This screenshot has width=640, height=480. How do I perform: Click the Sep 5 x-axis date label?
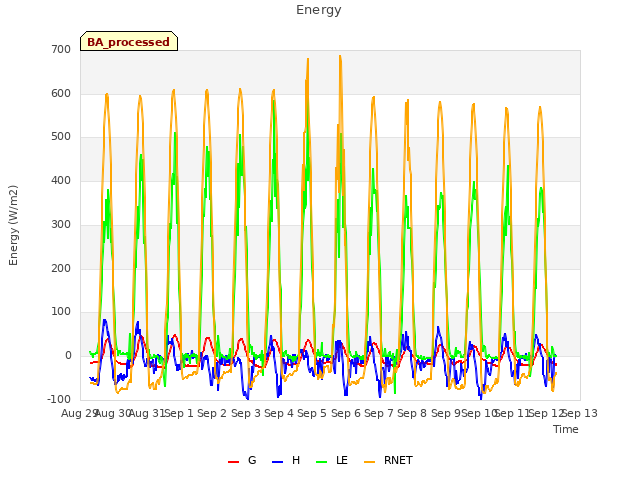(312, 413)
